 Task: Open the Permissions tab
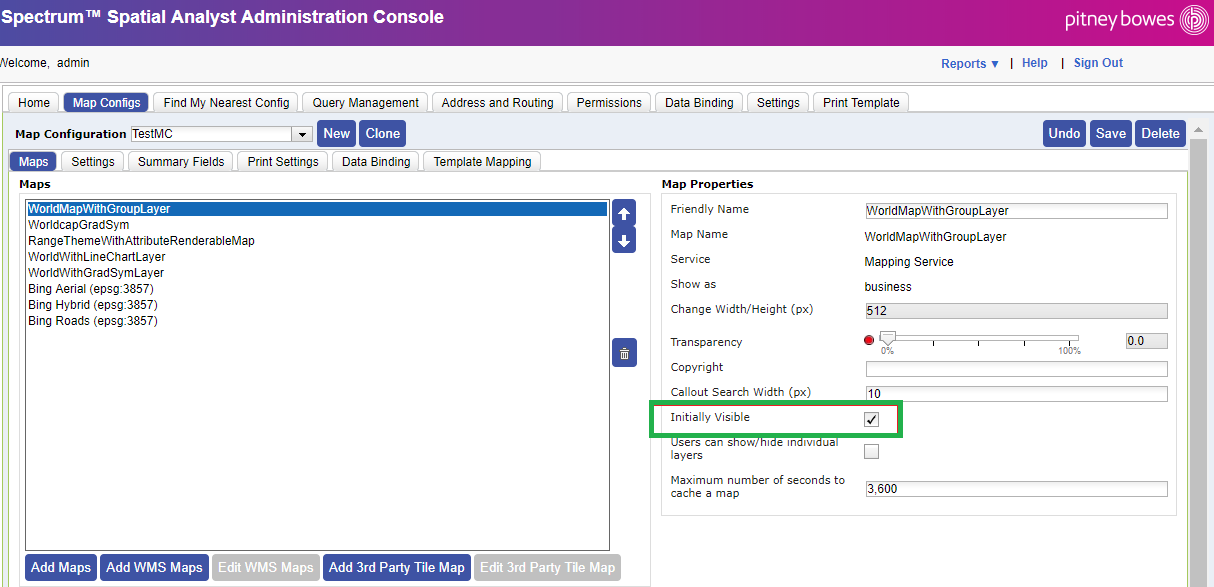pos(609,103)
